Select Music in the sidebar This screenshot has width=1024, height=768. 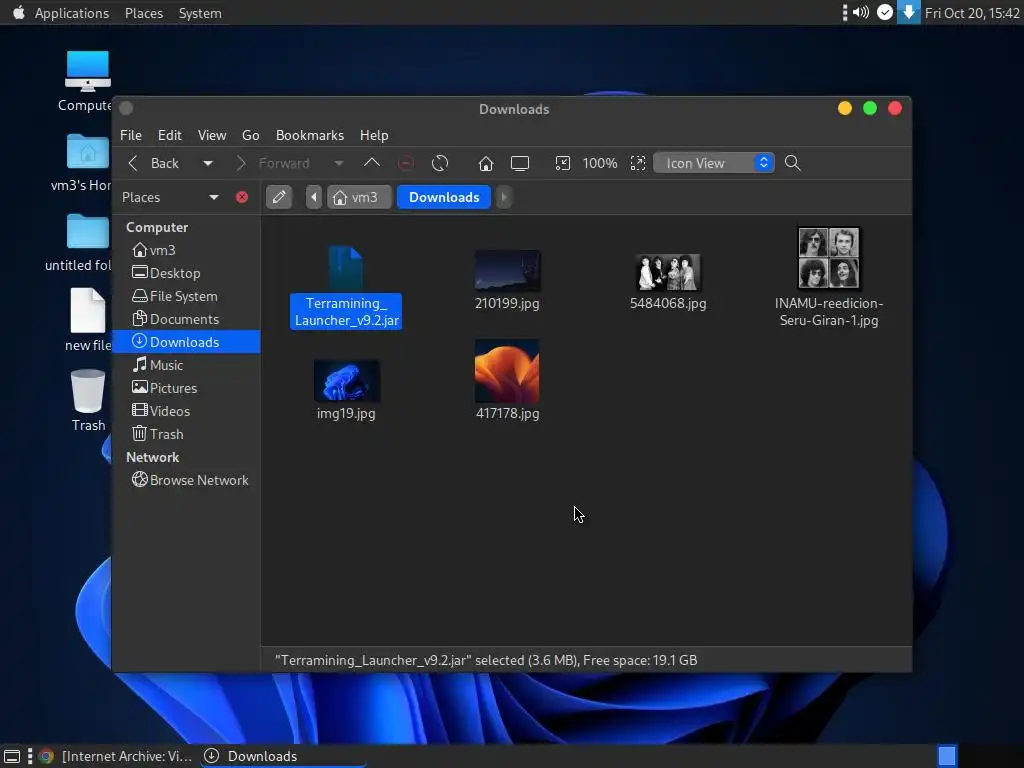186,365
